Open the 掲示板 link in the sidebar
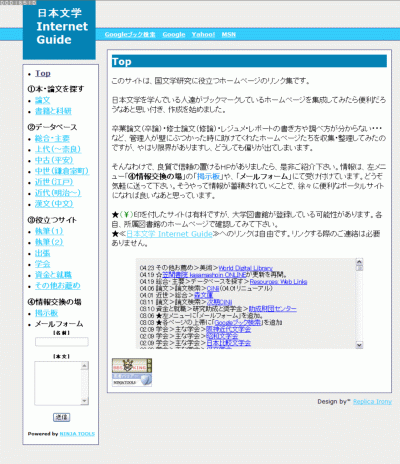 point(46,313)
